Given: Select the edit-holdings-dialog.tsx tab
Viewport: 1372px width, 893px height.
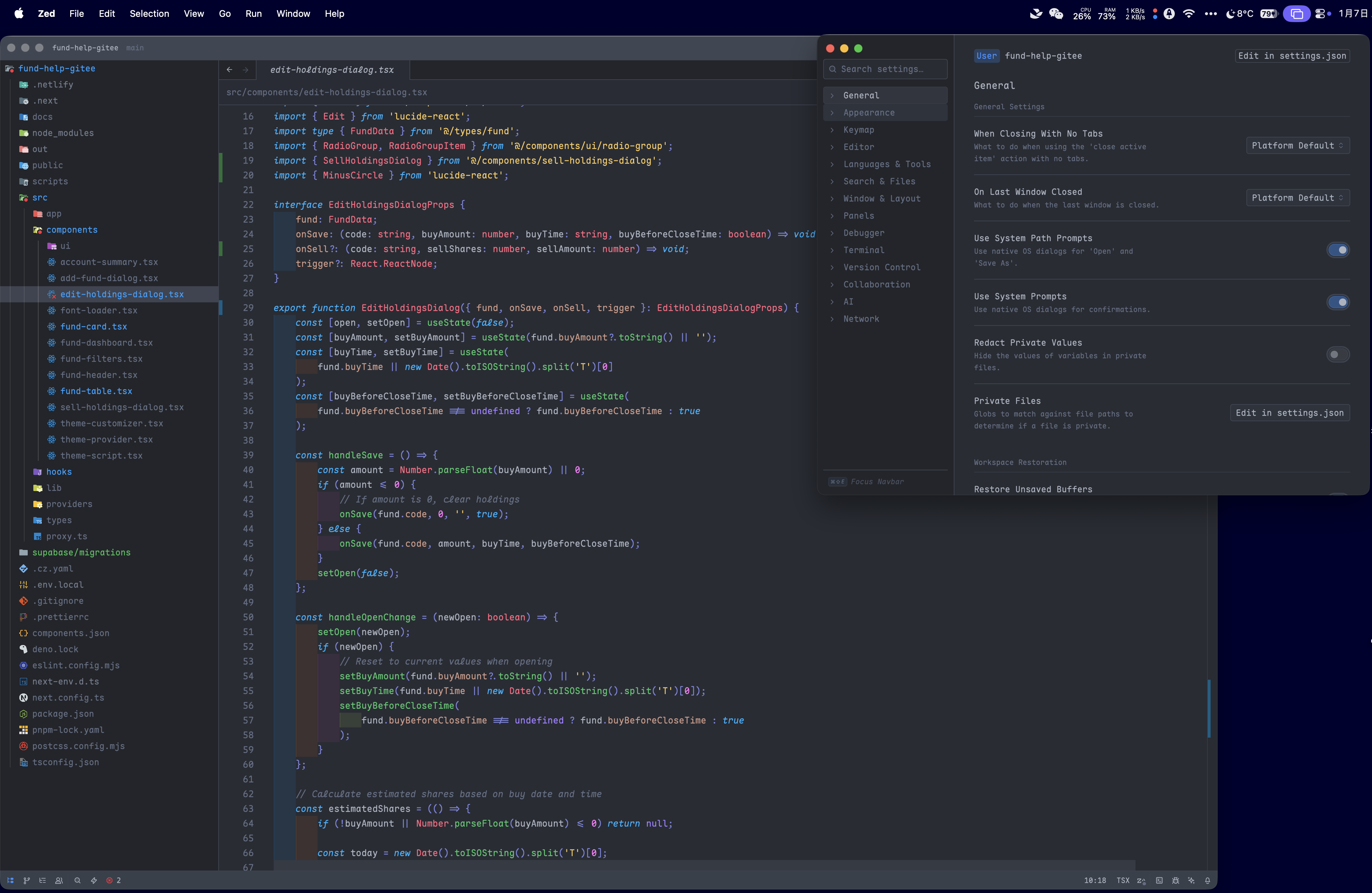Looking at the screenshot, I should click(332, 70).
